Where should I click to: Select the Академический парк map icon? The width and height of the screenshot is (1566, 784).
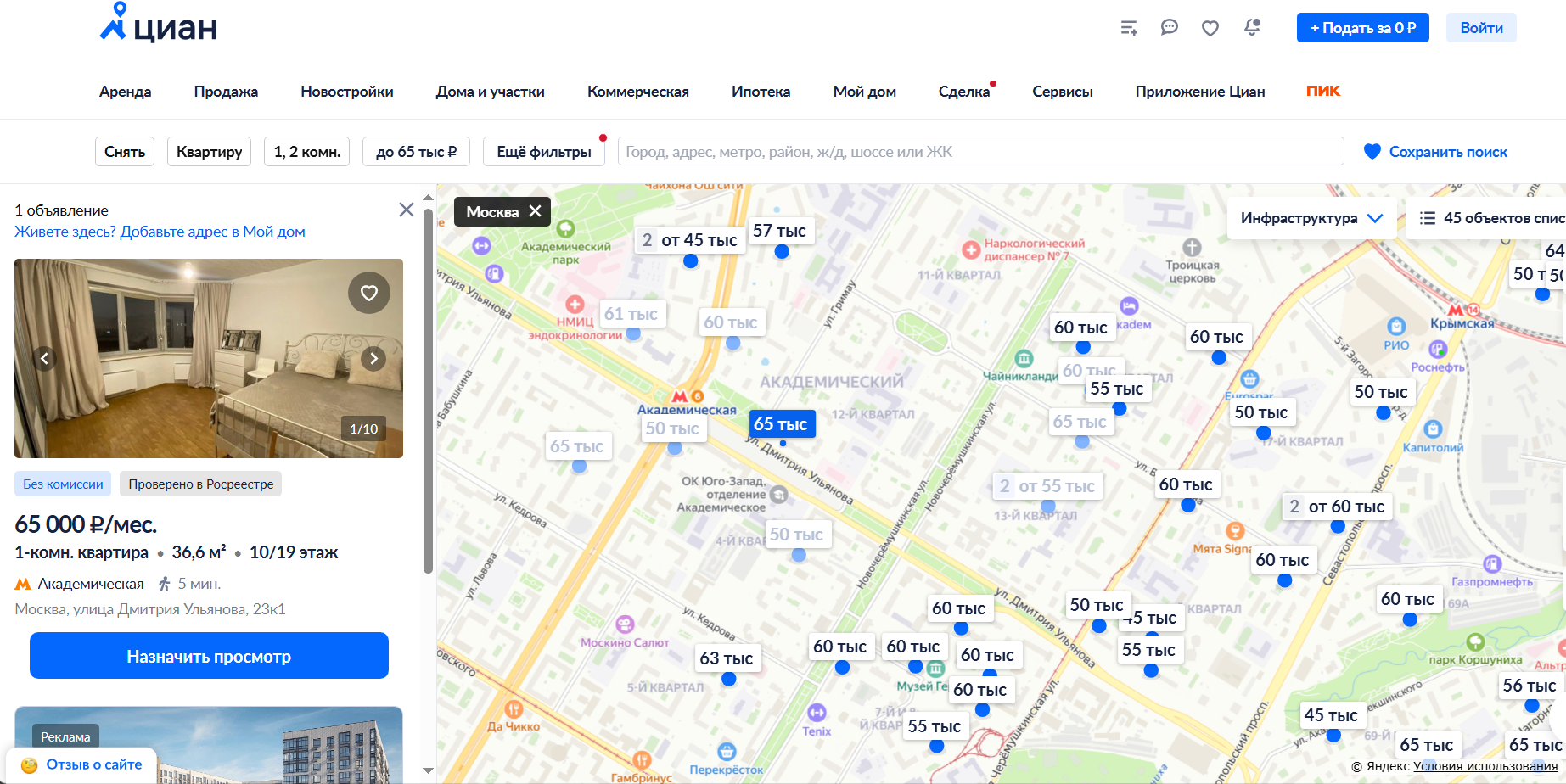click(x=566, y=229)
